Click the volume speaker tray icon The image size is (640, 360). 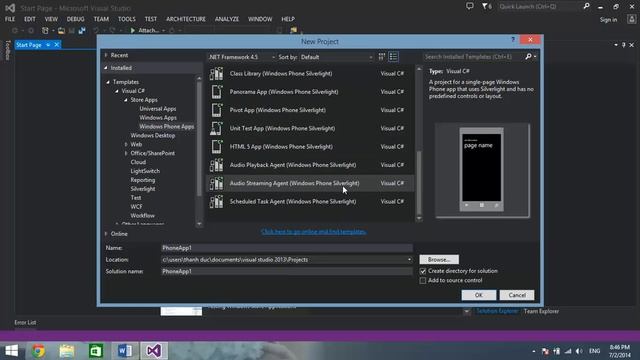pos(579,351)
